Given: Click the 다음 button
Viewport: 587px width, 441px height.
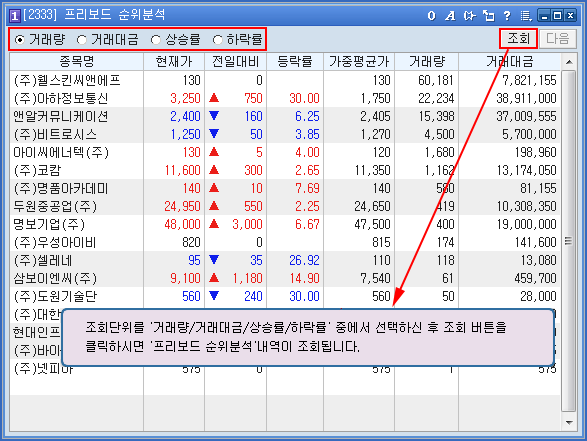Looking at the screenshot, I should [558, 39].
